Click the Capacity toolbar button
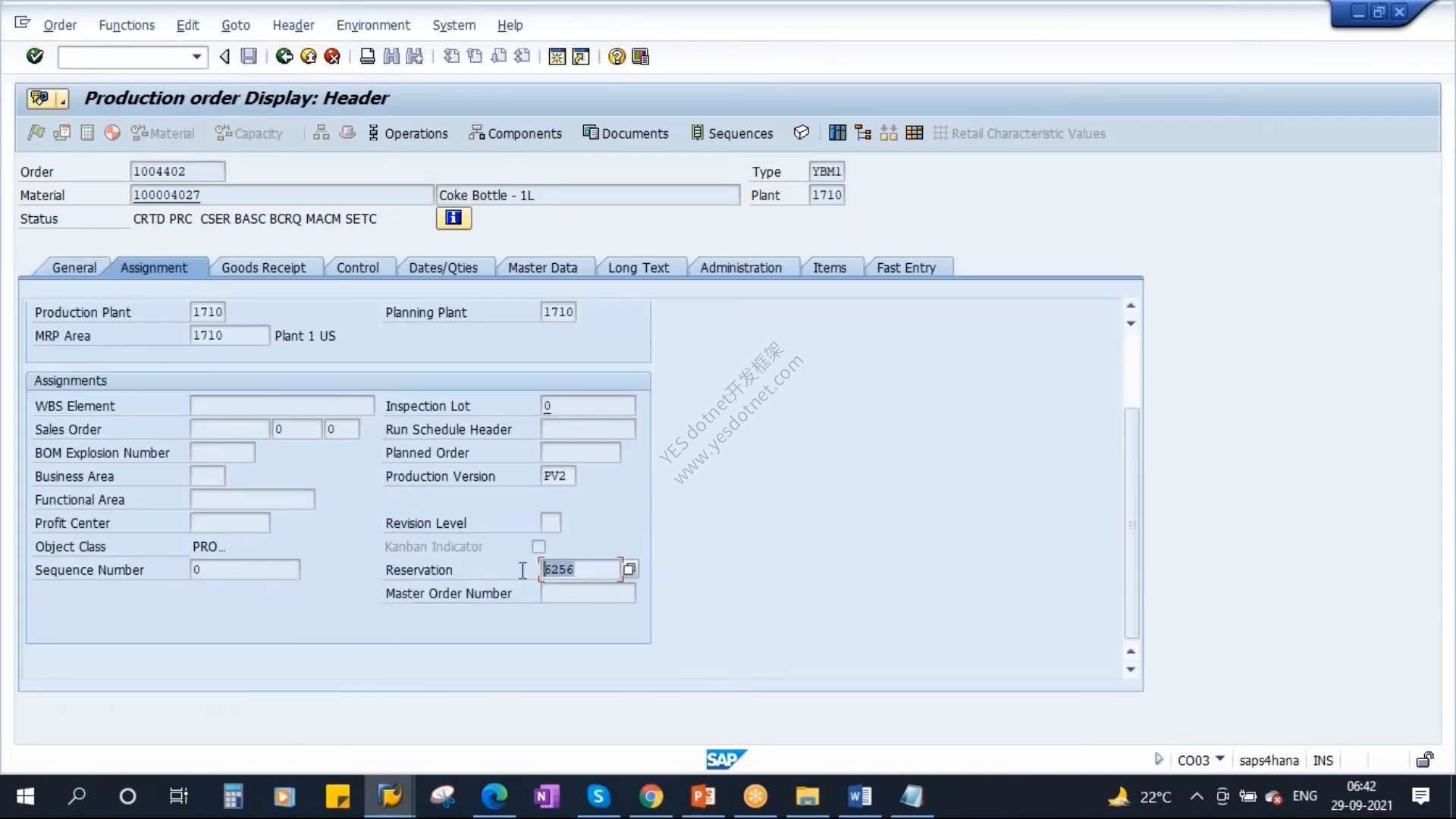 [249, 133]
